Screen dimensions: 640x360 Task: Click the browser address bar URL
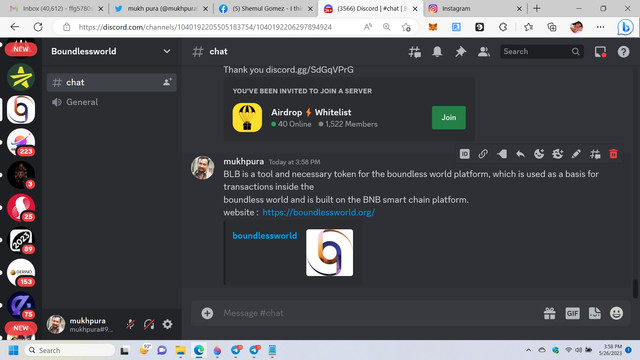click(x=205, y=27)
